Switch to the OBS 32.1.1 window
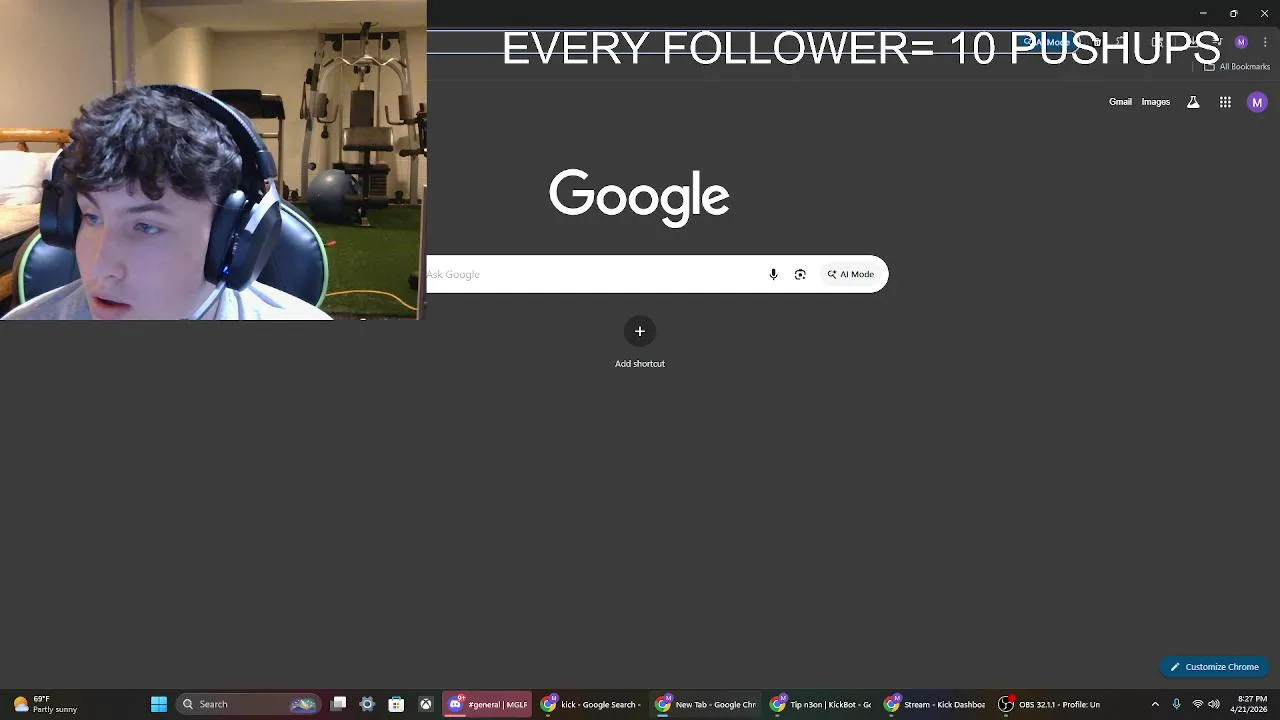 tap(1050, 704)
